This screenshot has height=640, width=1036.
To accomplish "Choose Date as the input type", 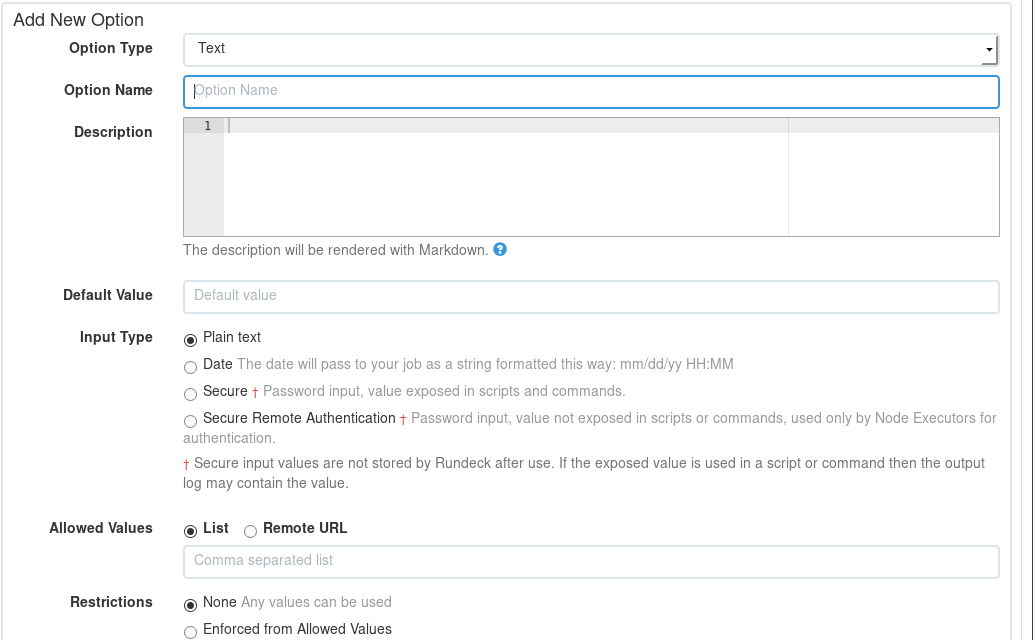I will pos(190,367).
